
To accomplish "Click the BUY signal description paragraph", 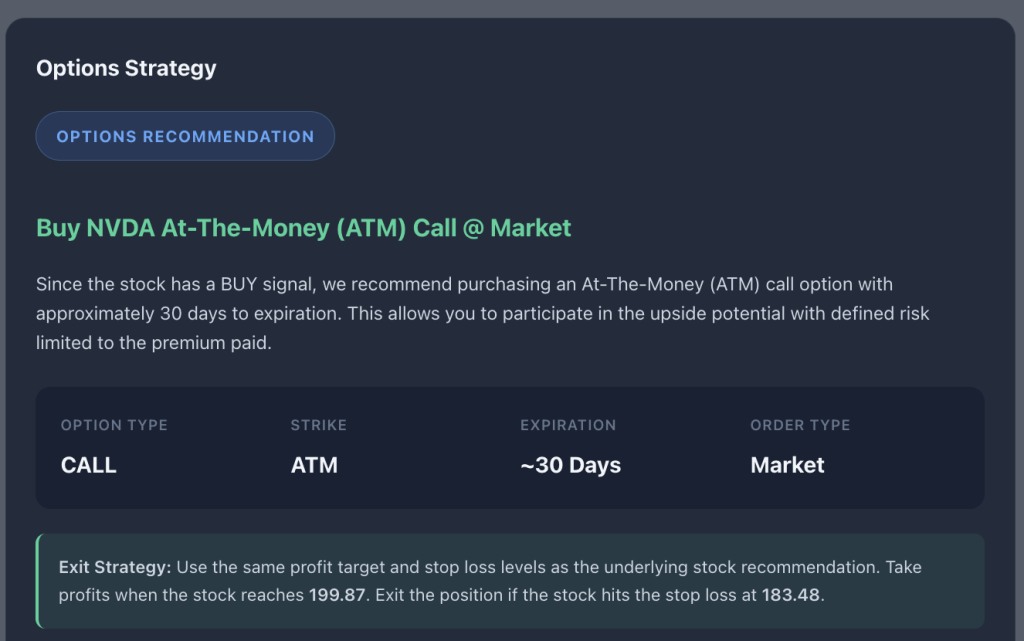I will [x=482, y=313].
